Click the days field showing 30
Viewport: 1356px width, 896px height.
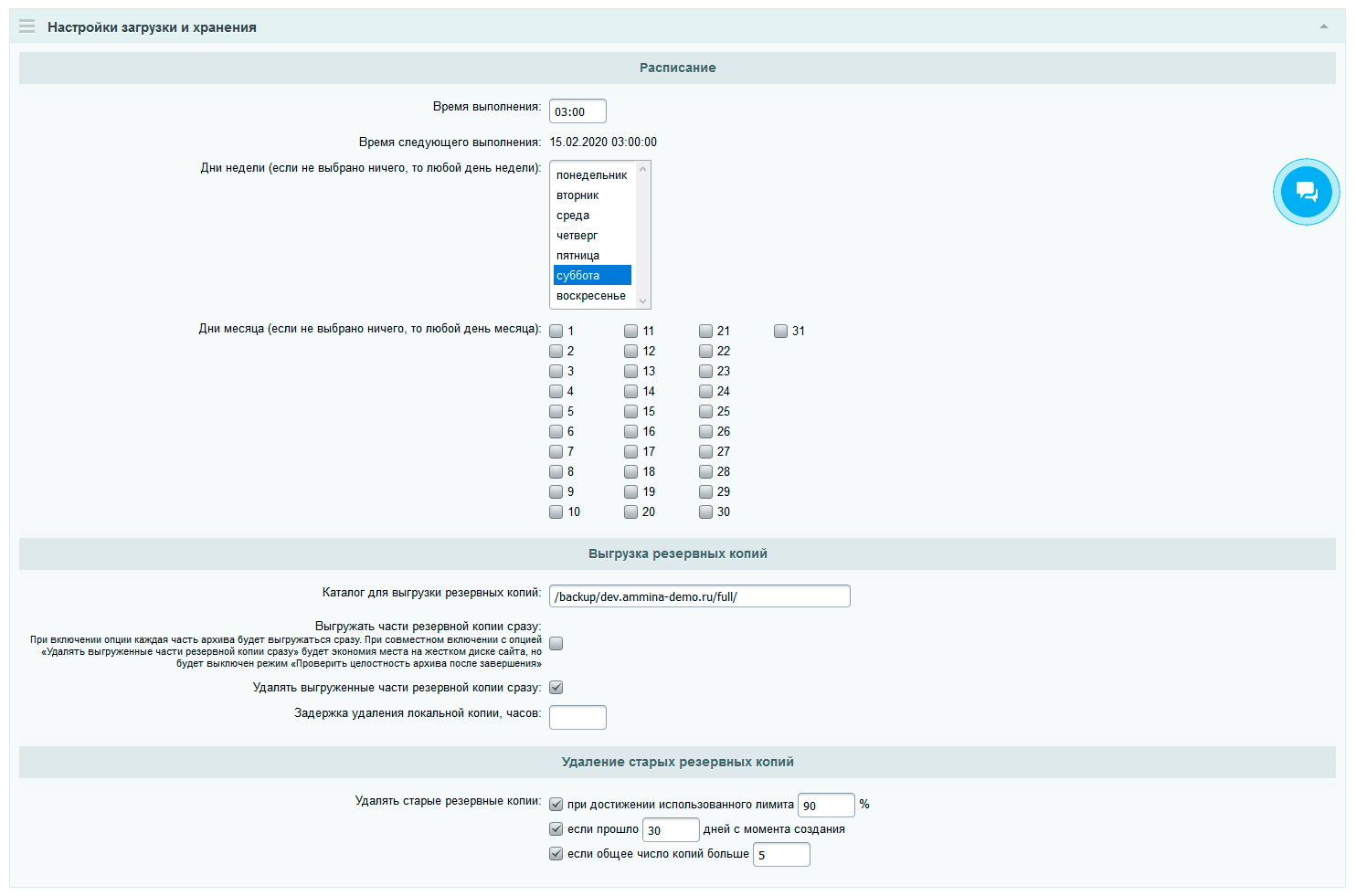click(671, 829)
